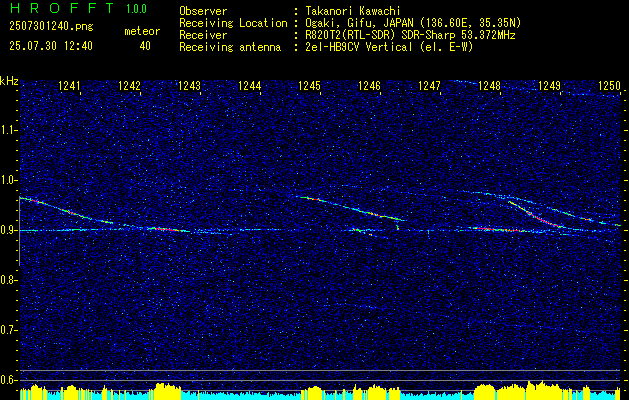
Task: Click the 1244 time marker
Action: (249, 86)
